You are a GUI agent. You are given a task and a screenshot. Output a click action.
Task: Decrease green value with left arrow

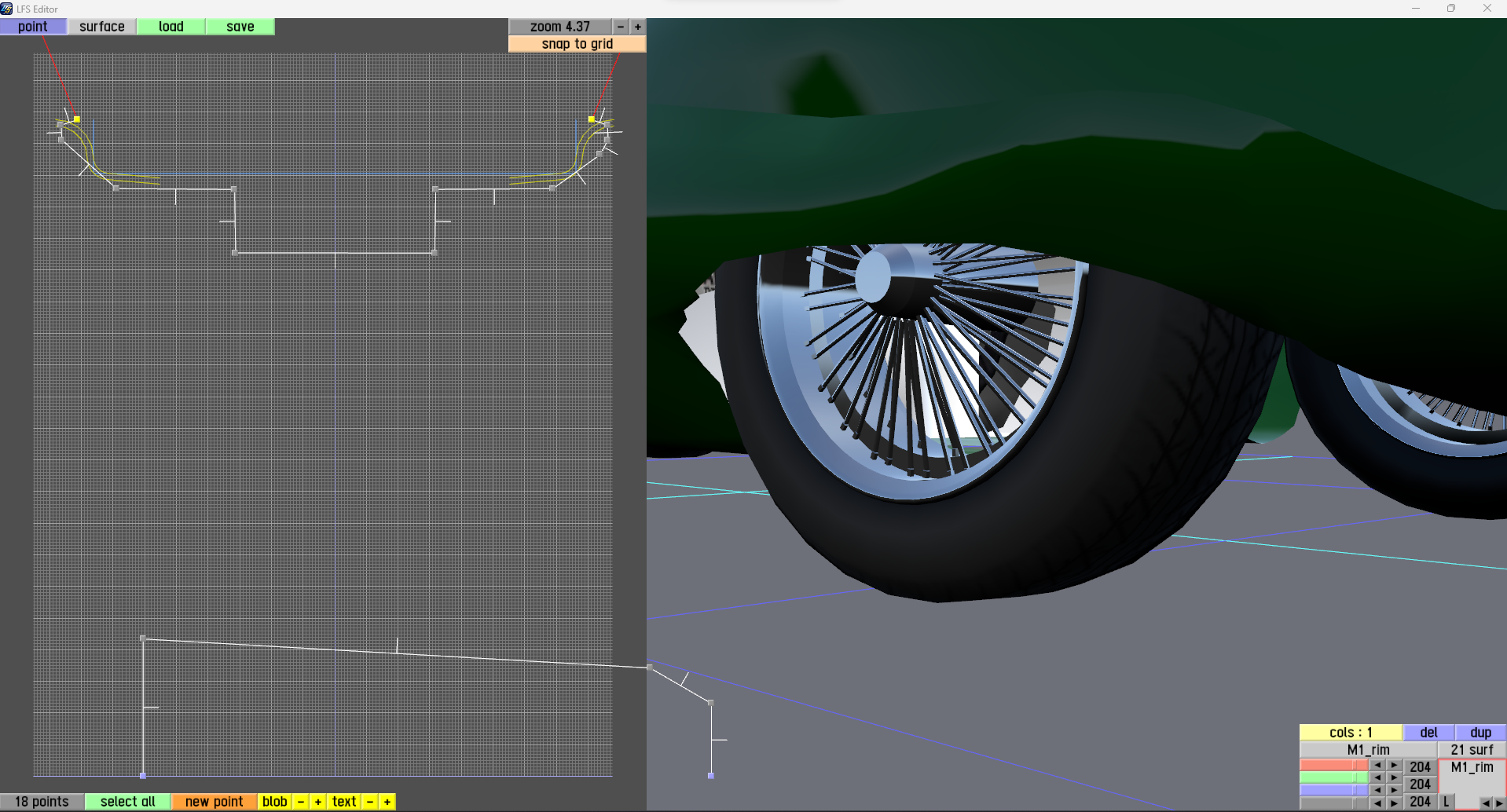(1377, 777)
